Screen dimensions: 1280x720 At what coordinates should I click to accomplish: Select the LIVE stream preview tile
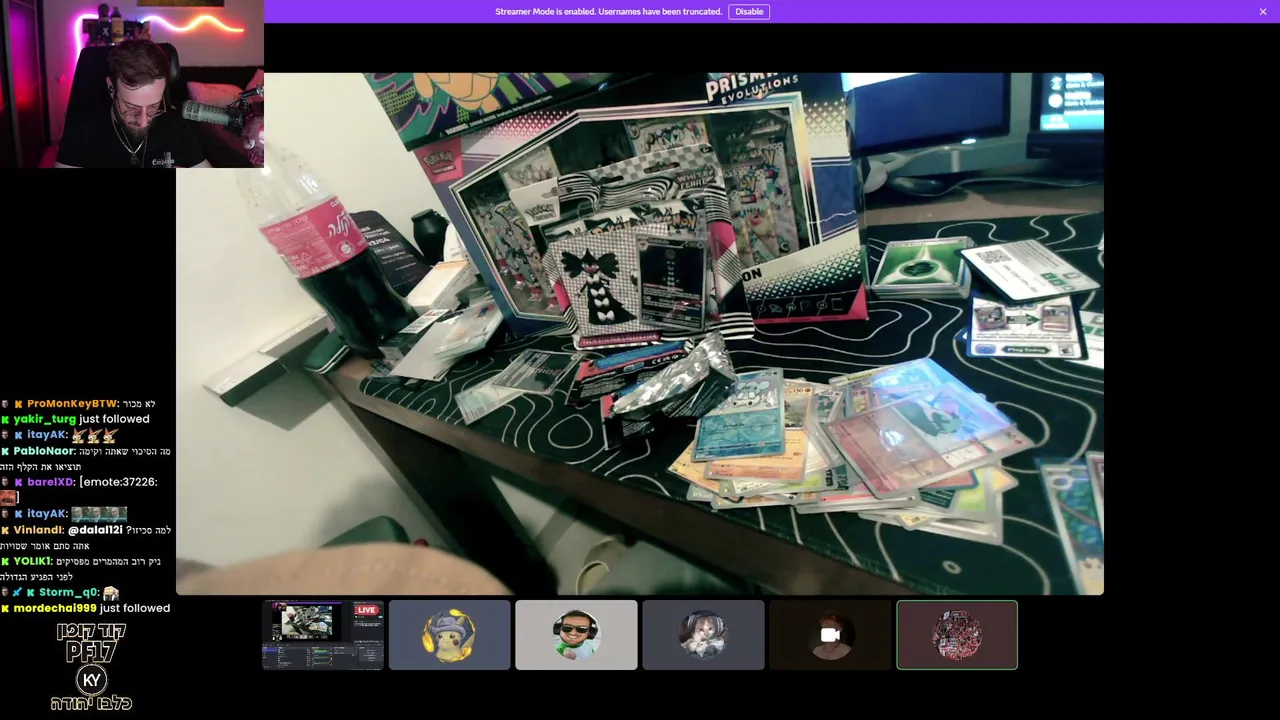(323, 635)
